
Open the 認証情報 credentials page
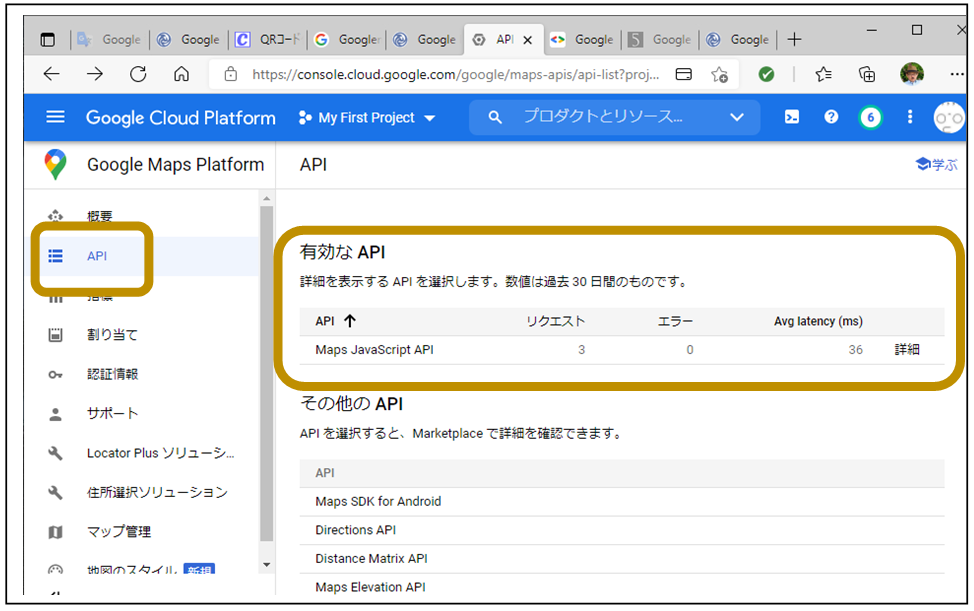[x=112, y=374]
